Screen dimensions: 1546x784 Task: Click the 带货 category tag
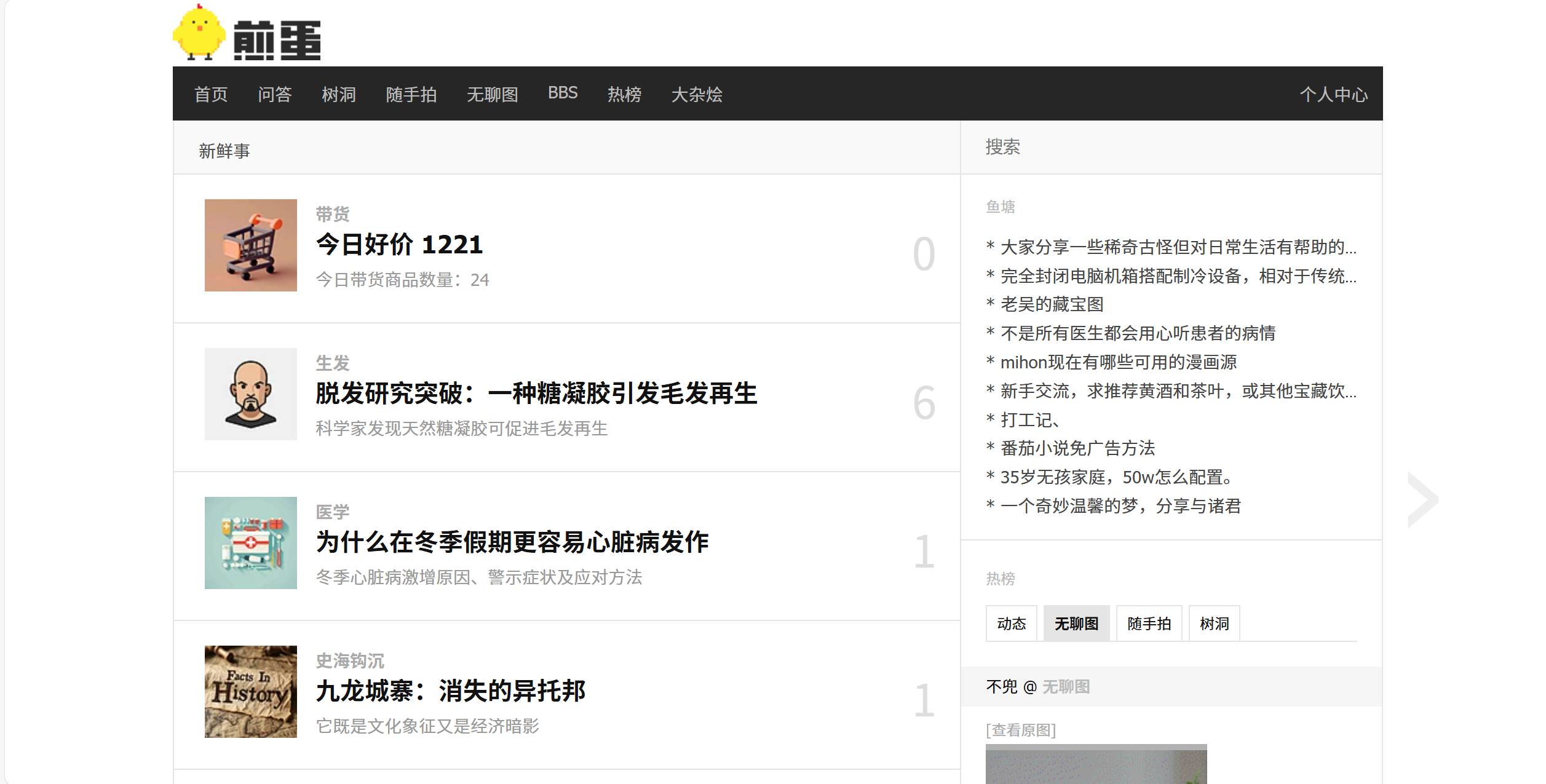point(333,214)
